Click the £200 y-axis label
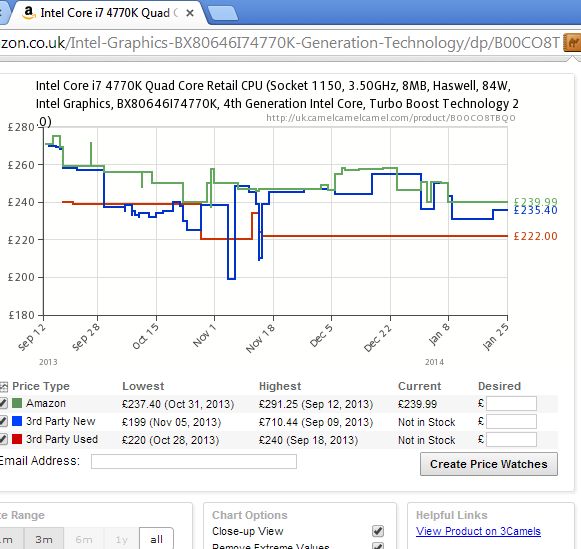Viewport: 581px width, 549px height. 21,277
